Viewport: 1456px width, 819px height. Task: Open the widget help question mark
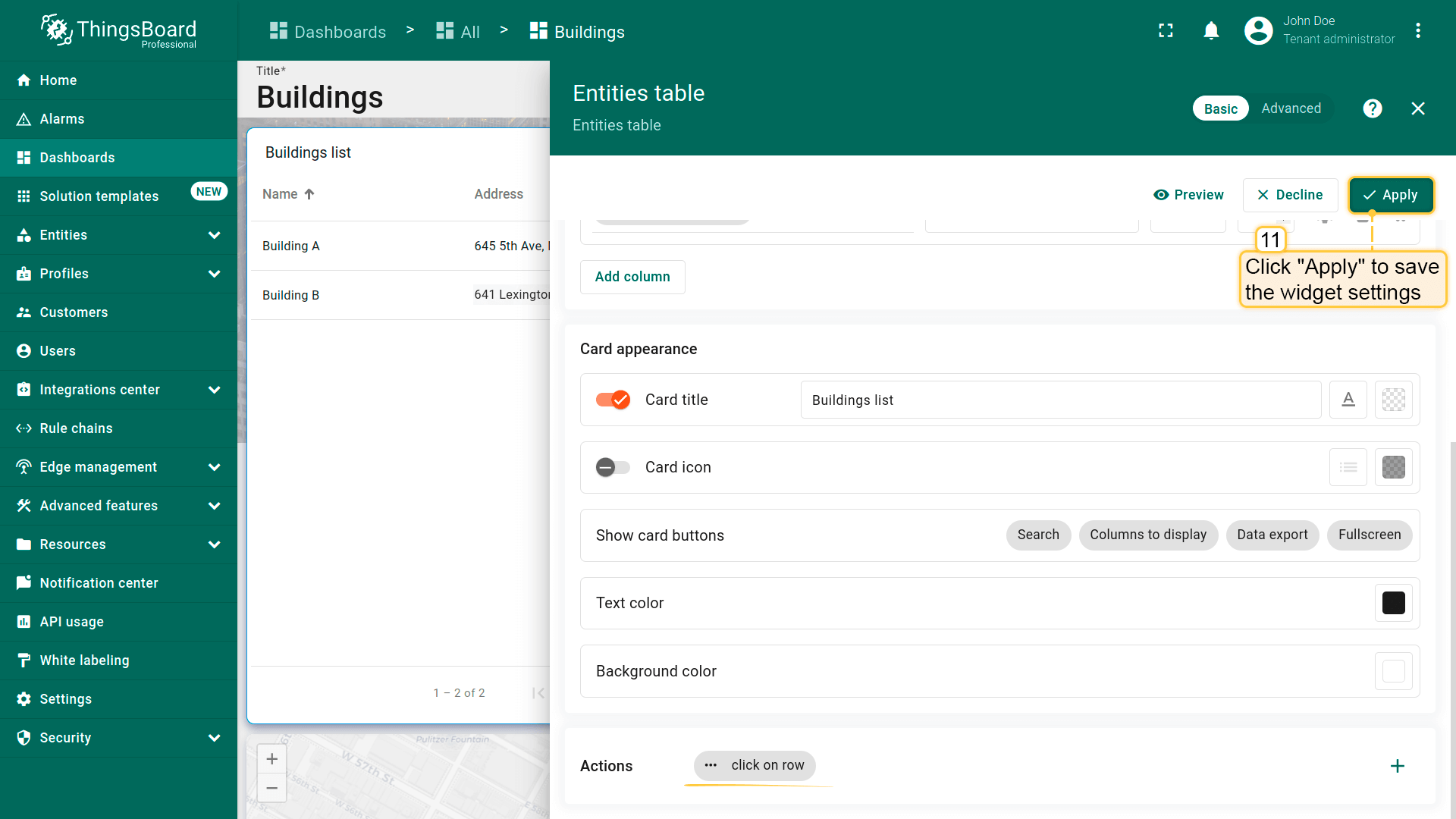pos(1372,108)
